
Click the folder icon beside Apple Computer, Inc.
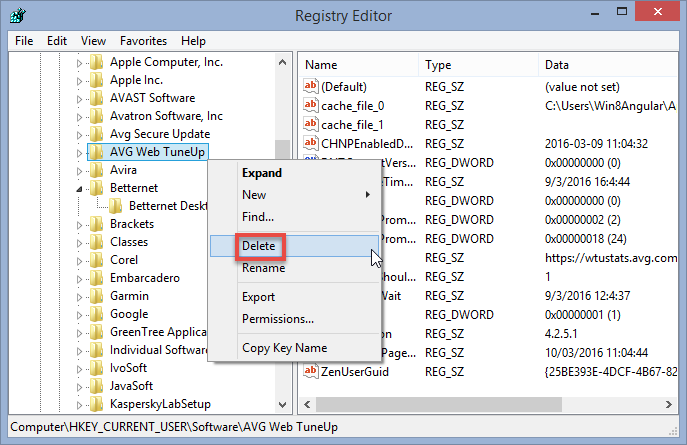(x=96, y=62)
